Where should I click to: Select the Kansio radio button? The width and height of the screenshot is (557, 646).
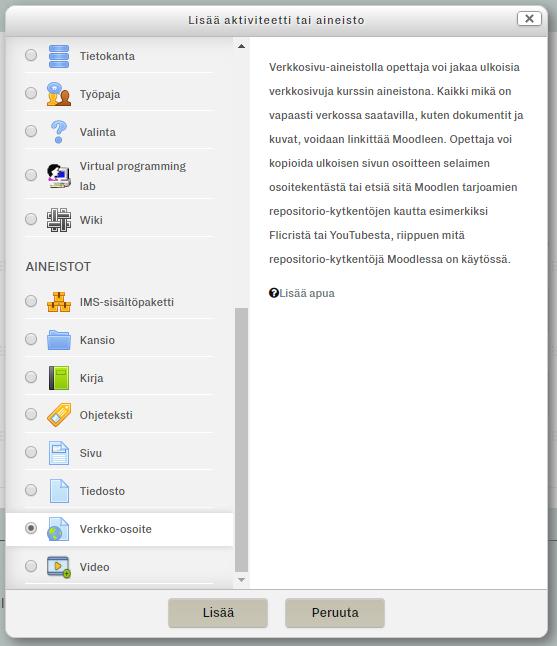pyautogui.click(x=31, y=339)
